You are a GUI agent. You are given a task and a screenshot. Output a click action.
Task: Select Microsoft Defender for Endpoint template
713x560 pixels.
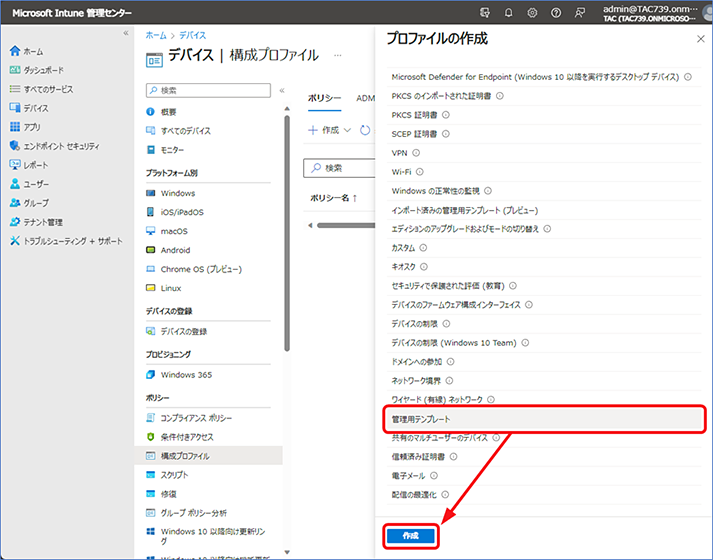pos(544,77)
